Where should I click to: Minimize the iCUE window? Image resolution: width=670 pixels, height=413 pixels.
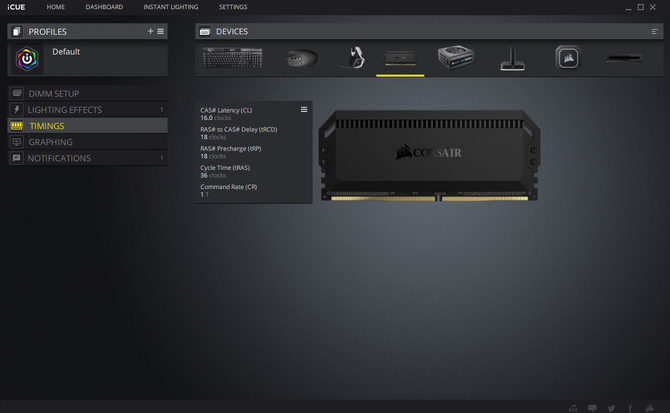pyautogui.click(x=628, y=7)
